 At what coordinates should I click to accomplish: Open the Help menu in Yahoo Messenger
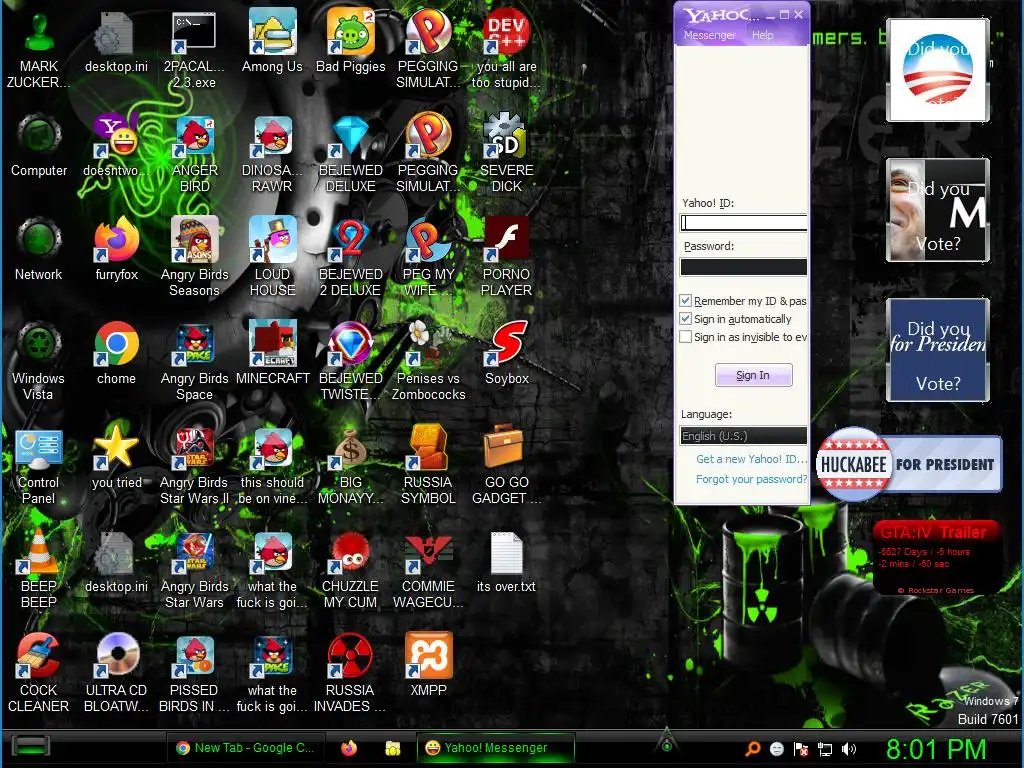coord(762,35)
